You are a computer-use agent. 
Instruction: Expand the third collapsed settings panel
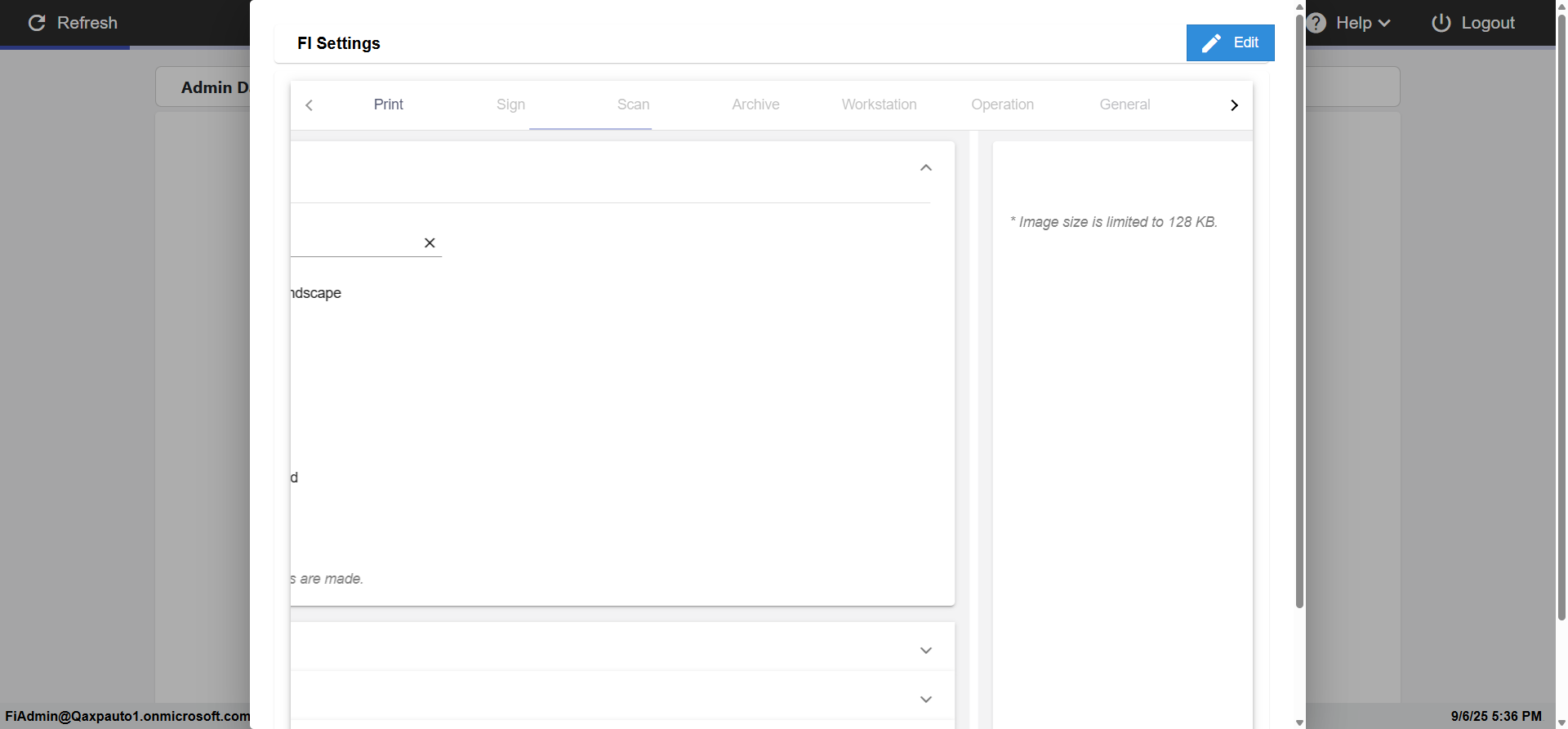coord(926,700)
